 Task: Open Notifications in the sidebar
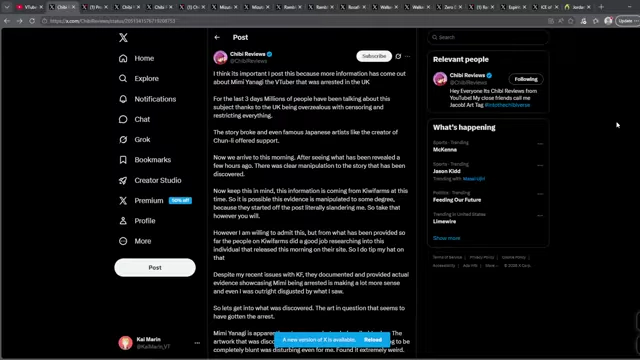click(147, 99)
